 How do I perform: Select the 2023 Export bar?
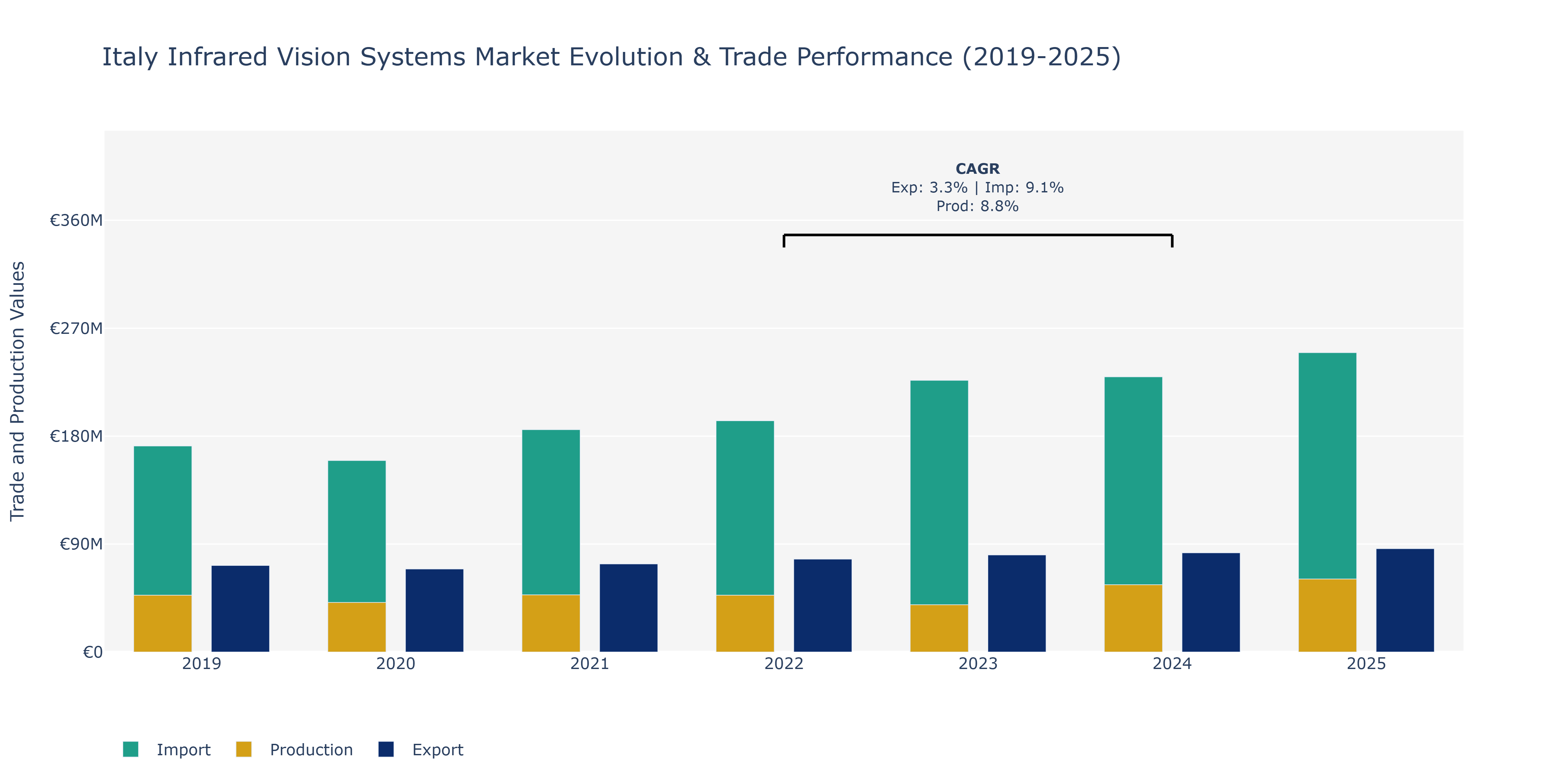[x=1017, y=603]
